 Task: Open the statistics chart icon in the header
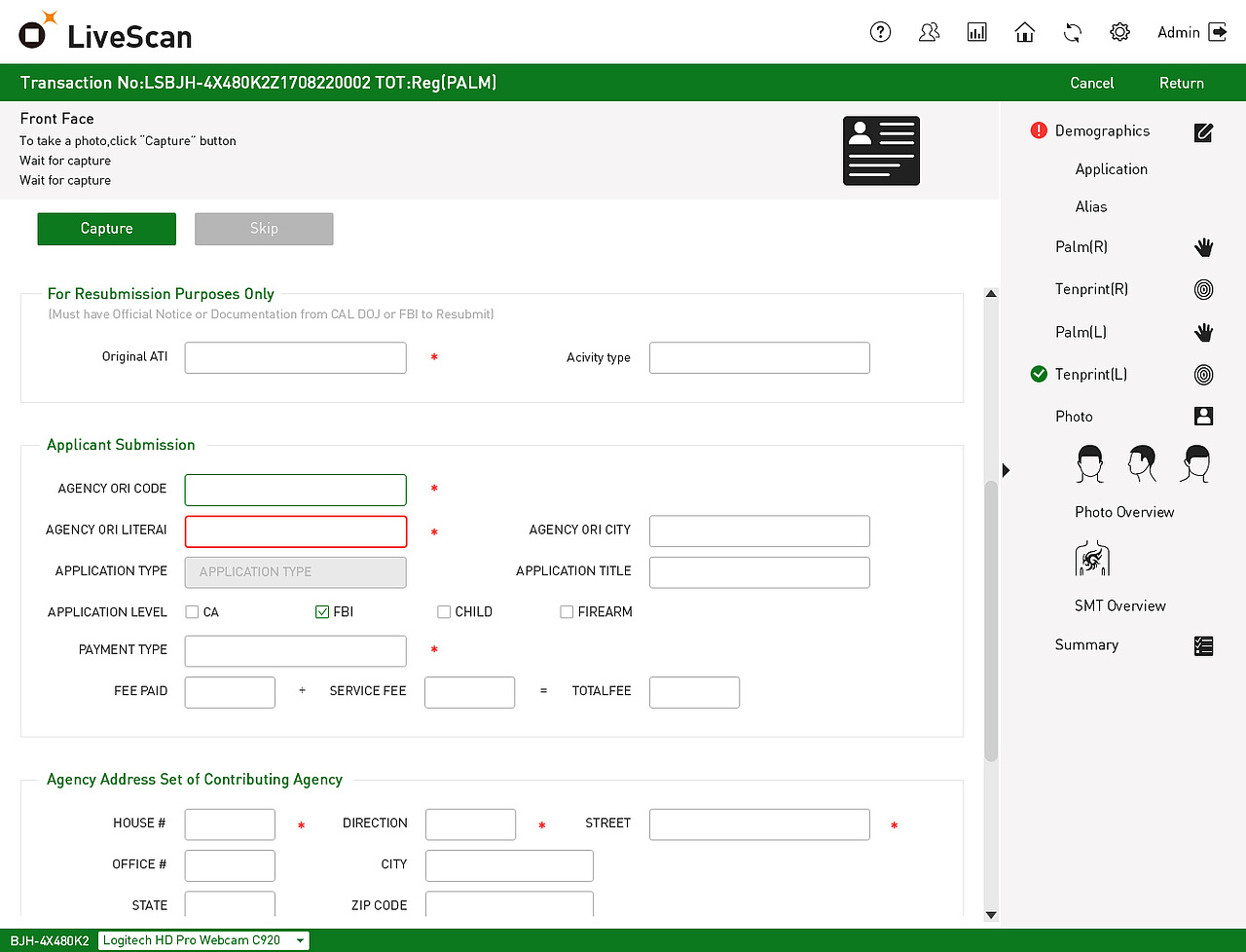click(x=976, y=31)
